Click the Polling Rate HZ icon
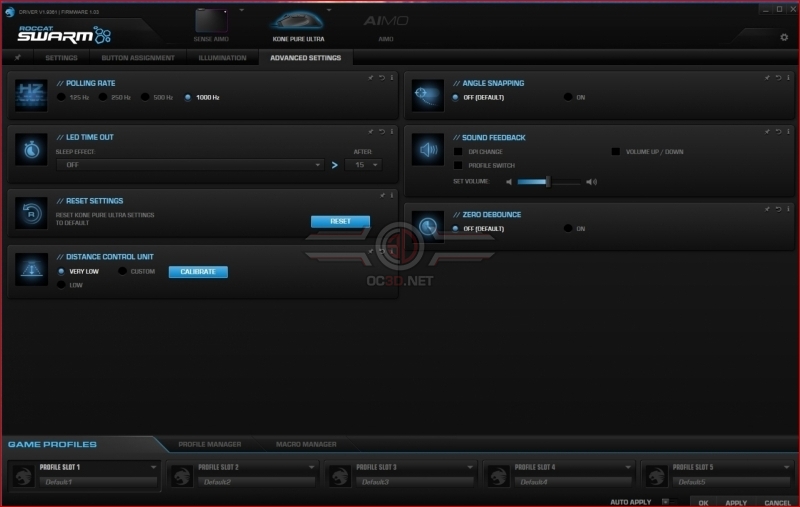Viewport: 800px width, 507px height. pos(31,95)
